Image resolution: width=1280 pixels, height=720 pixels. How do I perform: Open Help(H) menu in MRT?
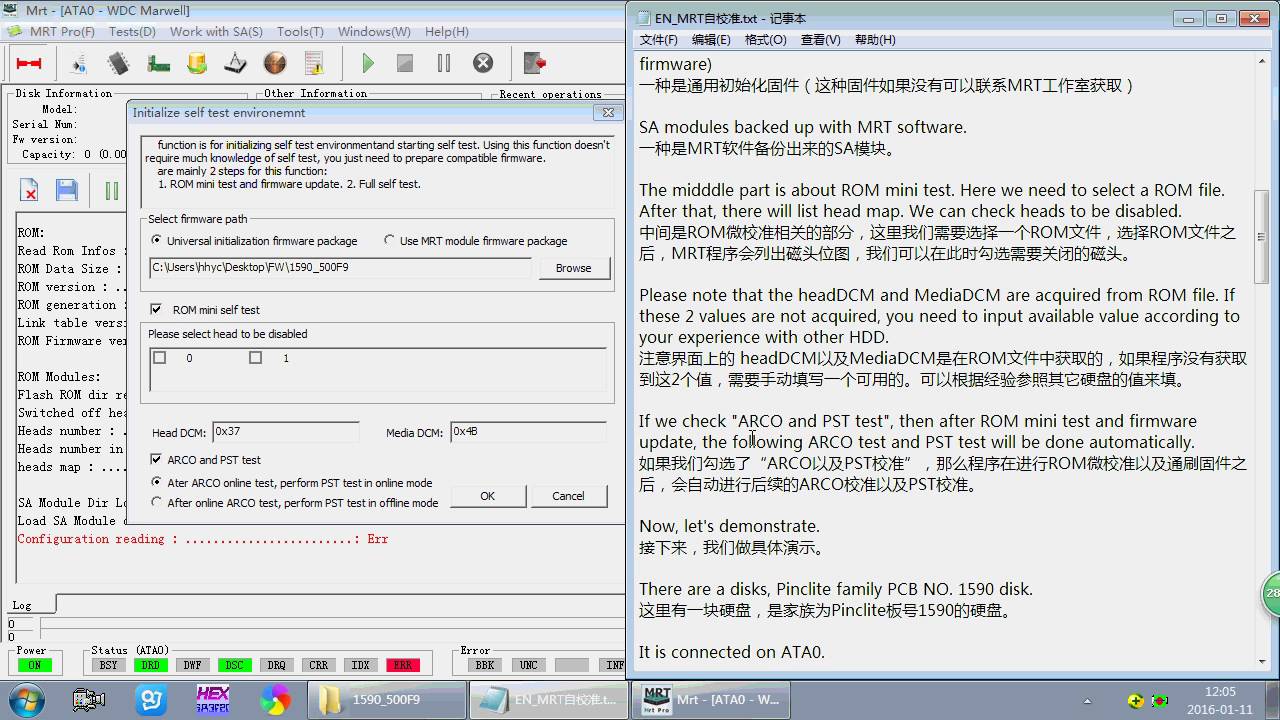(x=446, y=32)
